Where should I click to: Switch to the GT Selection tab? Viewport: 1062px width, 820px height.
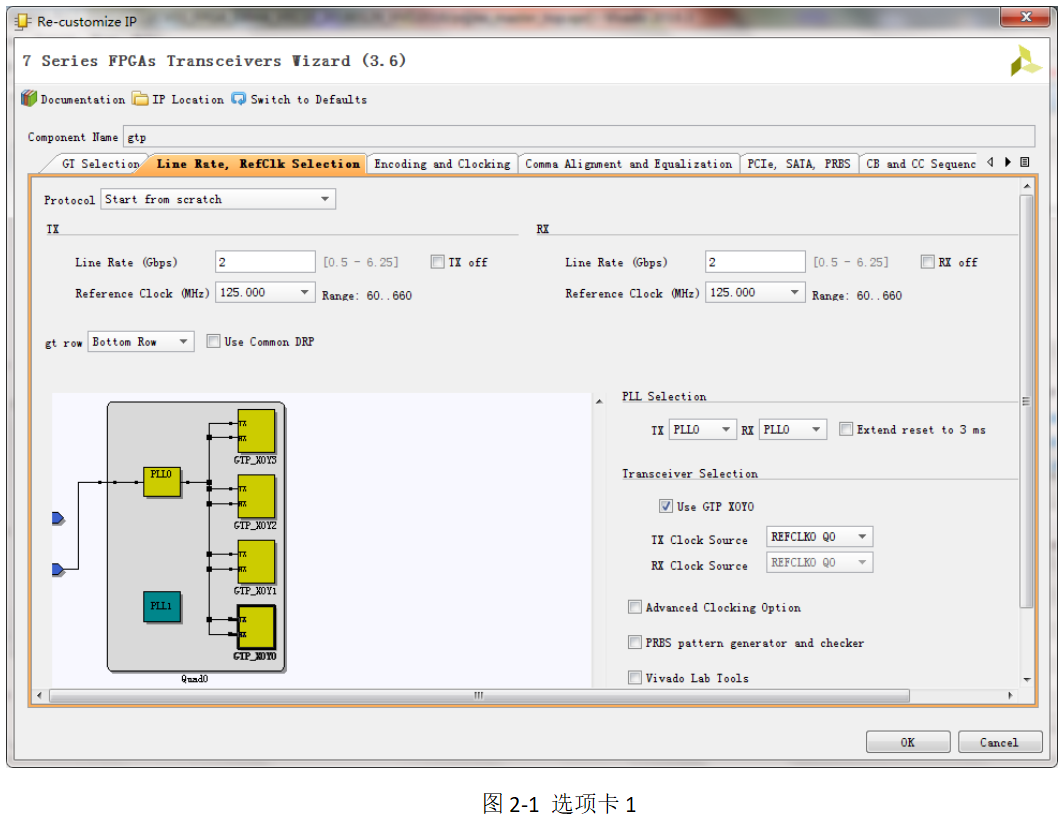point(100,164)
